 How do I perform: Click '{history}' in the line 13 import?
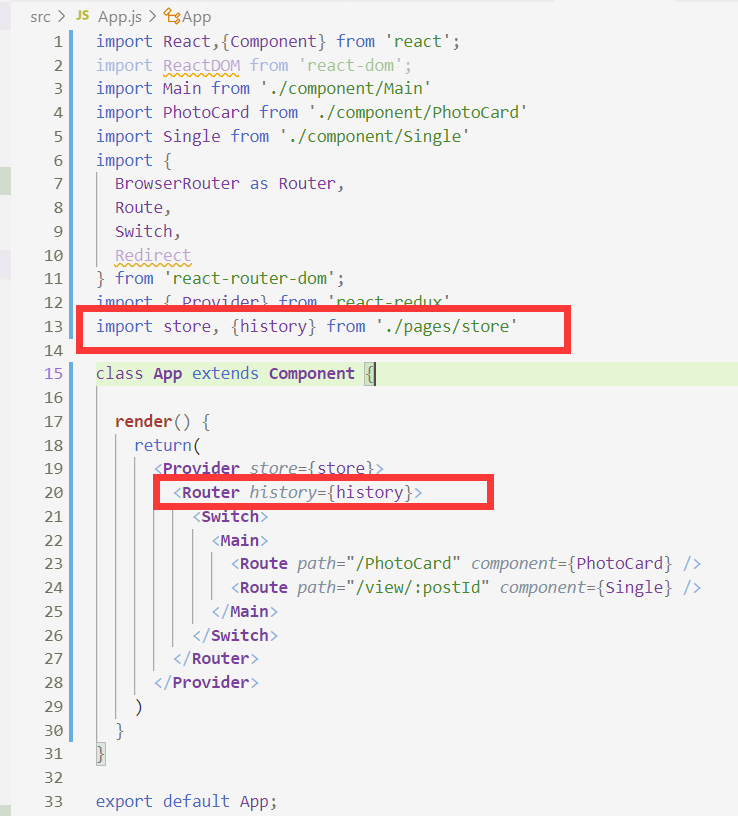click(x=273, y=326)
